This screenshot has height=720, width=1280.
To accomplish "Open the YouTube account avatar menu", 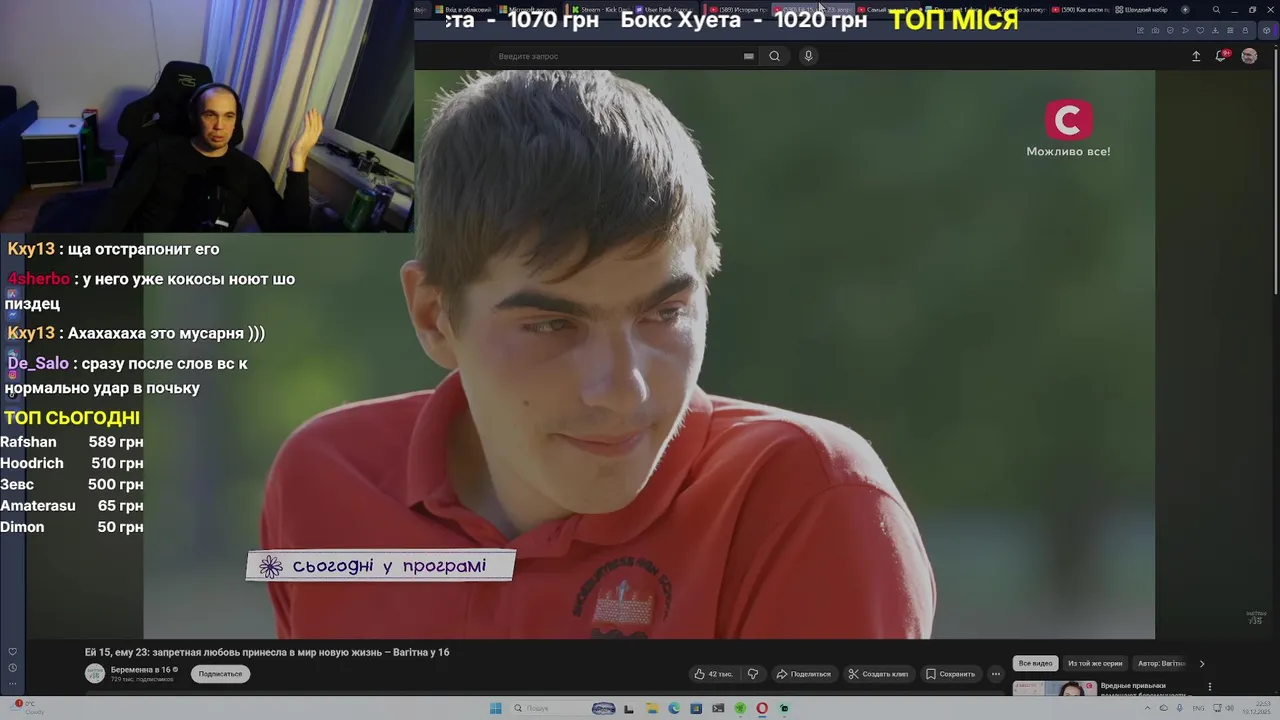I will pyautogui.click(x=1249, y=56).
